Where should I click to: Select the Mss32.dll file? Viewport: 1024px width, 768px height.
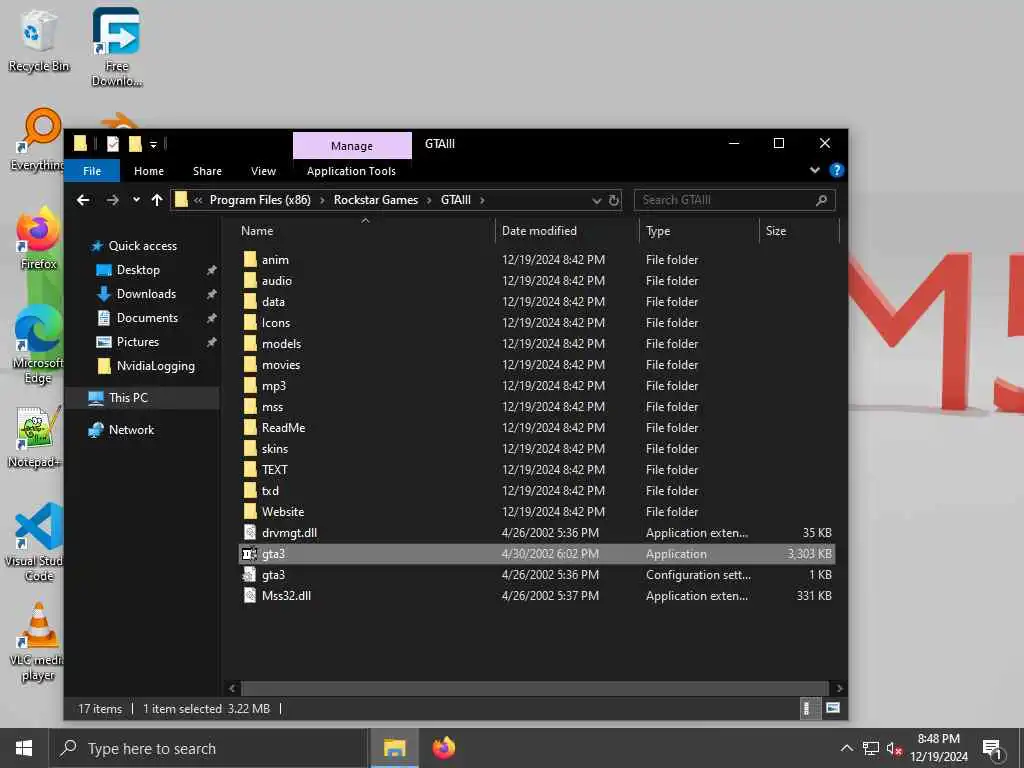pos(537,596)
